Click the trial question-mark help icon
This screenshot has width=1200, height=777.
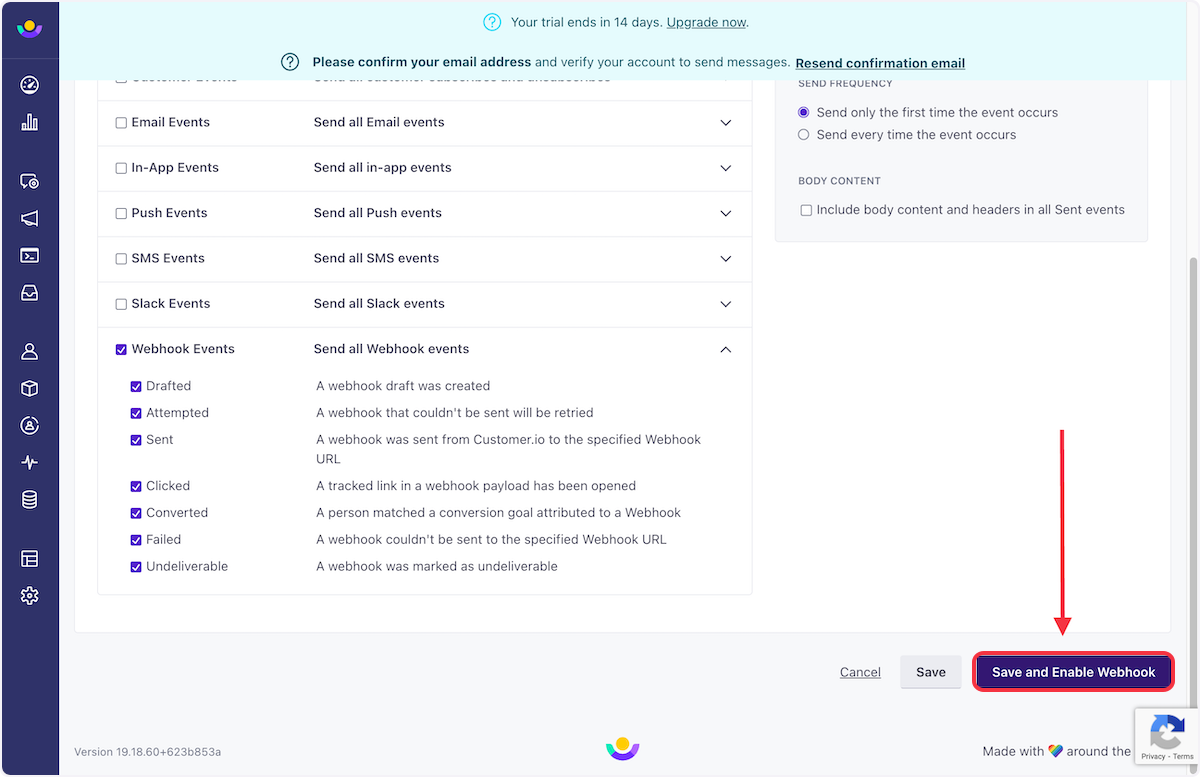coord(492,22)
